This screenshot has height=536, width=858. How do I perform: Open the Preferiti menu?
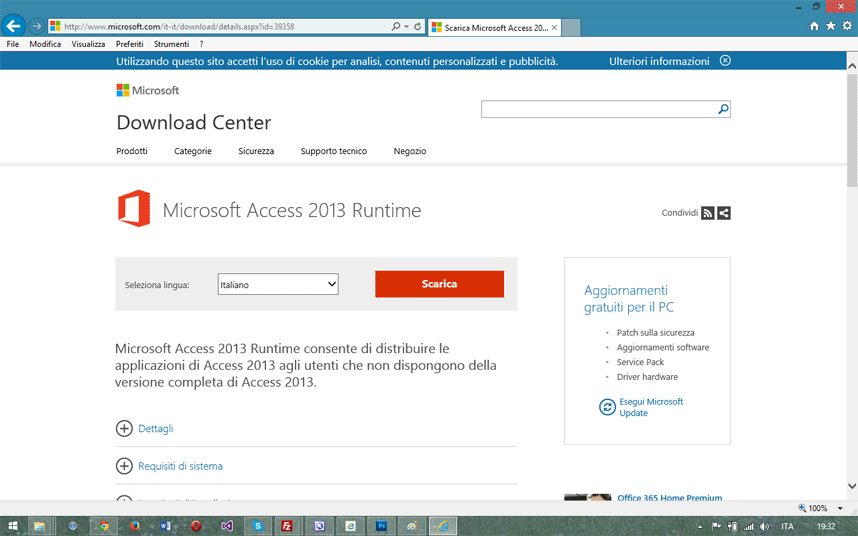click(129, 44)
